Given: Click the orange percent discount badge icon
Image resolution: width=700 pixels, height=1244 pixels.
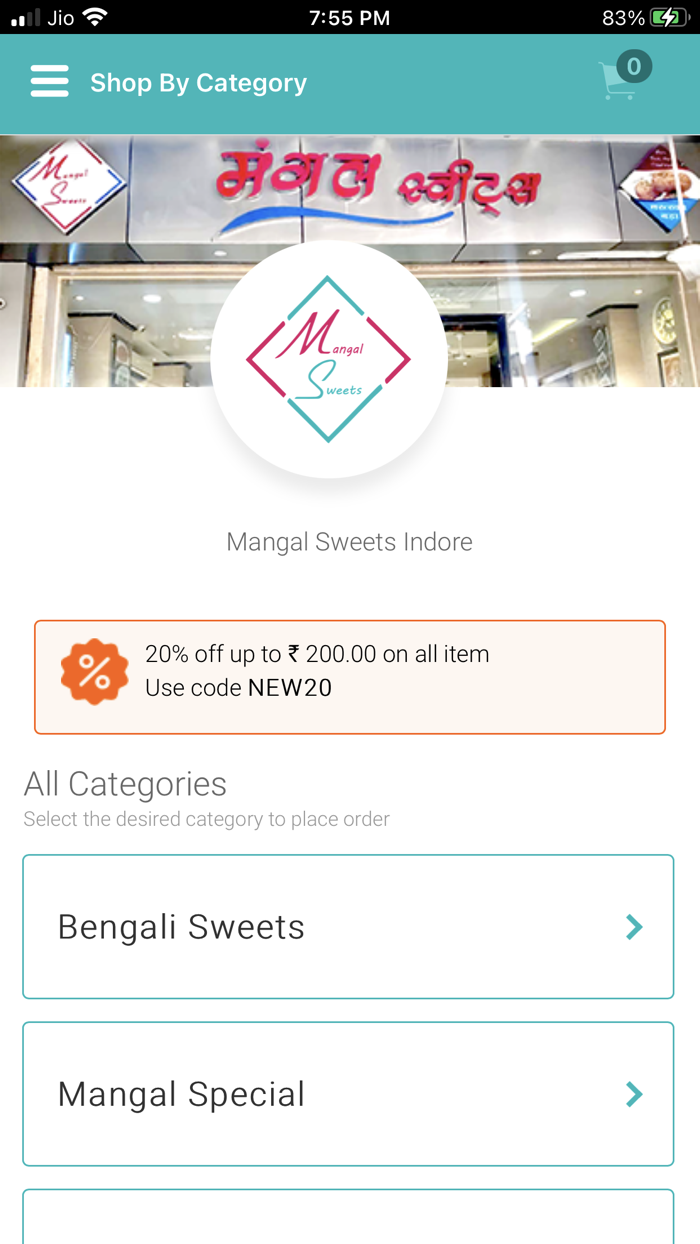Looking at the screenshot, I should 94,671.
